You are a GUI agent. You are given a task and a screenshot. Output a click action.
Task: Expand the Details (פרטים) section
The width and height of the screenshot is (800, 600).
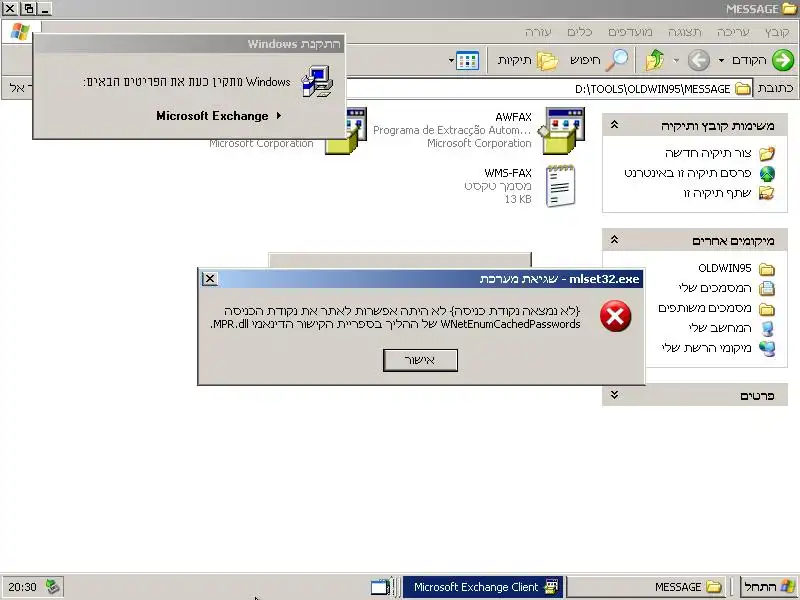coord(615,395)
